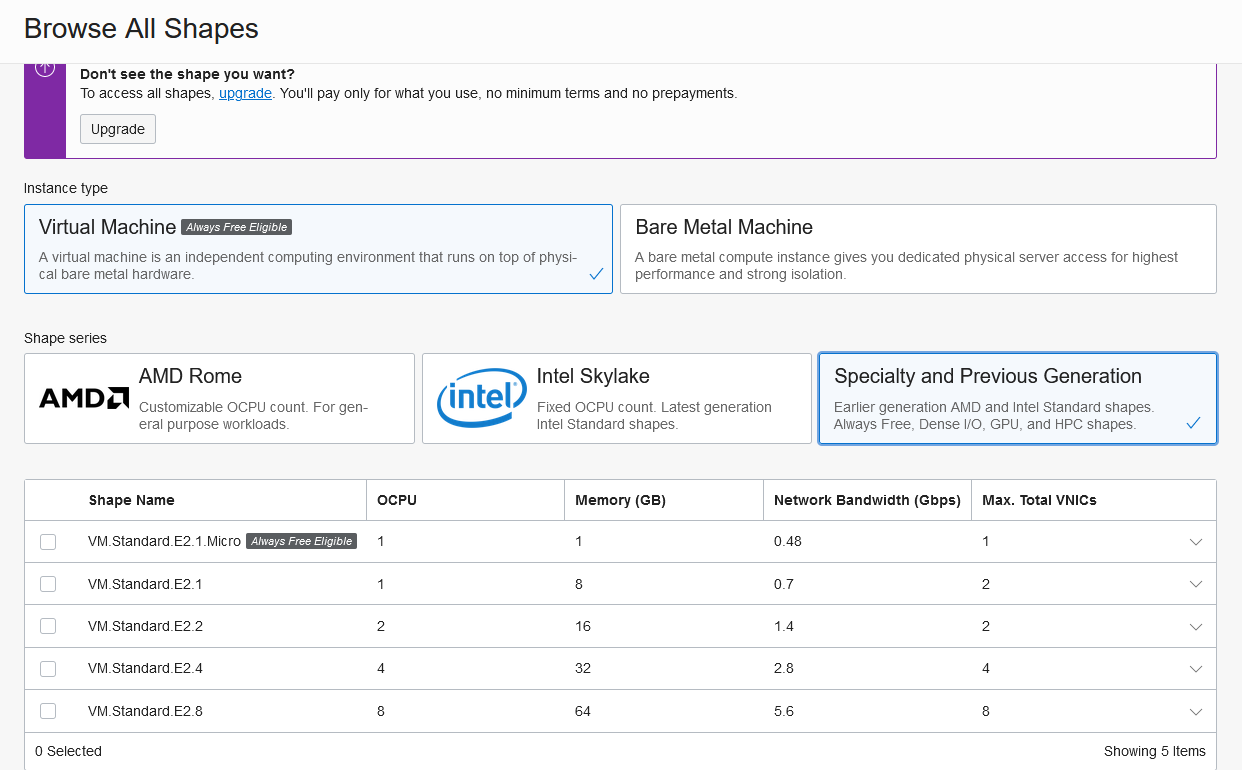
Task: Click the VM.Standard.E2.4 shape name
Action: click(145, 668)
